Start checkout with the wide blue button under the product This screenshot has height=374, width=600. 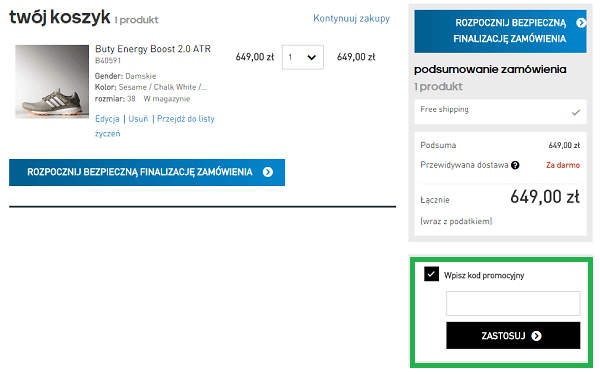pos(147,172)
